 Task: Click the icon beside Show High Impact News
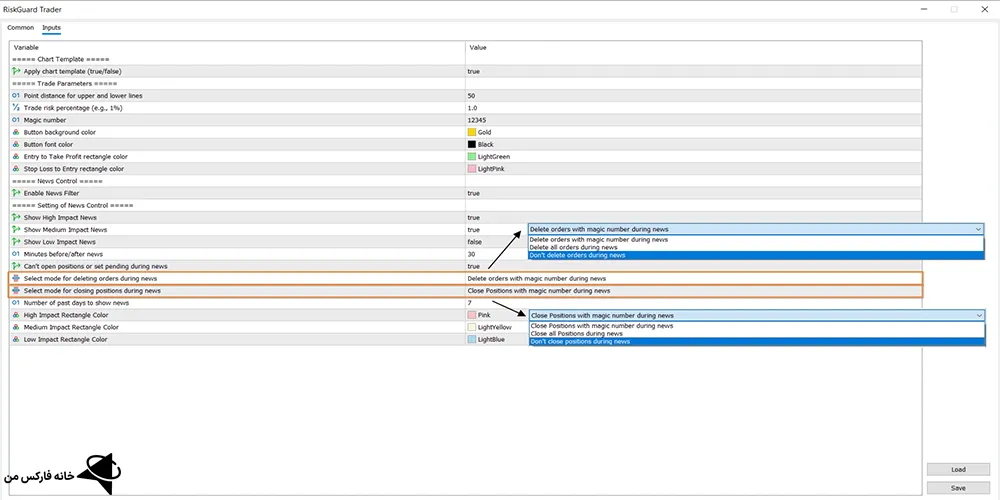pos(16,217)
